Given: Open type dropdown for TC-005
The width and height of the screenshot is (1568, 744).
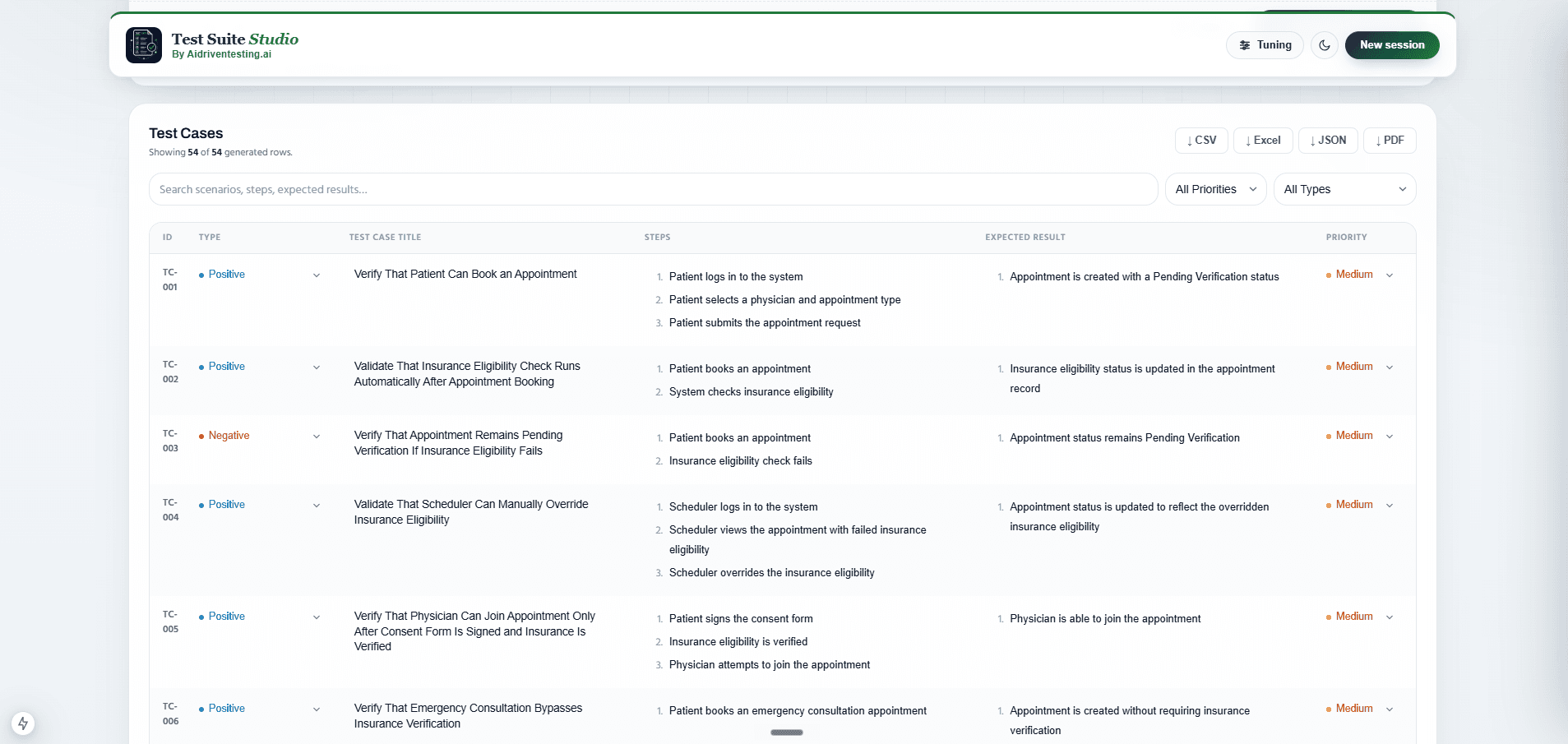Looking at the screenshot, I should [260, 617].
